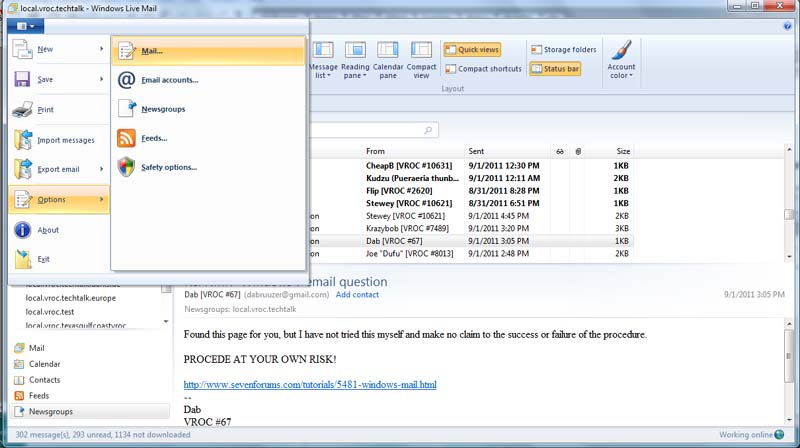Click the Import messages folder icon
Image resolution: width=800 pixels, height=448 pixels.
click(23, 139)
